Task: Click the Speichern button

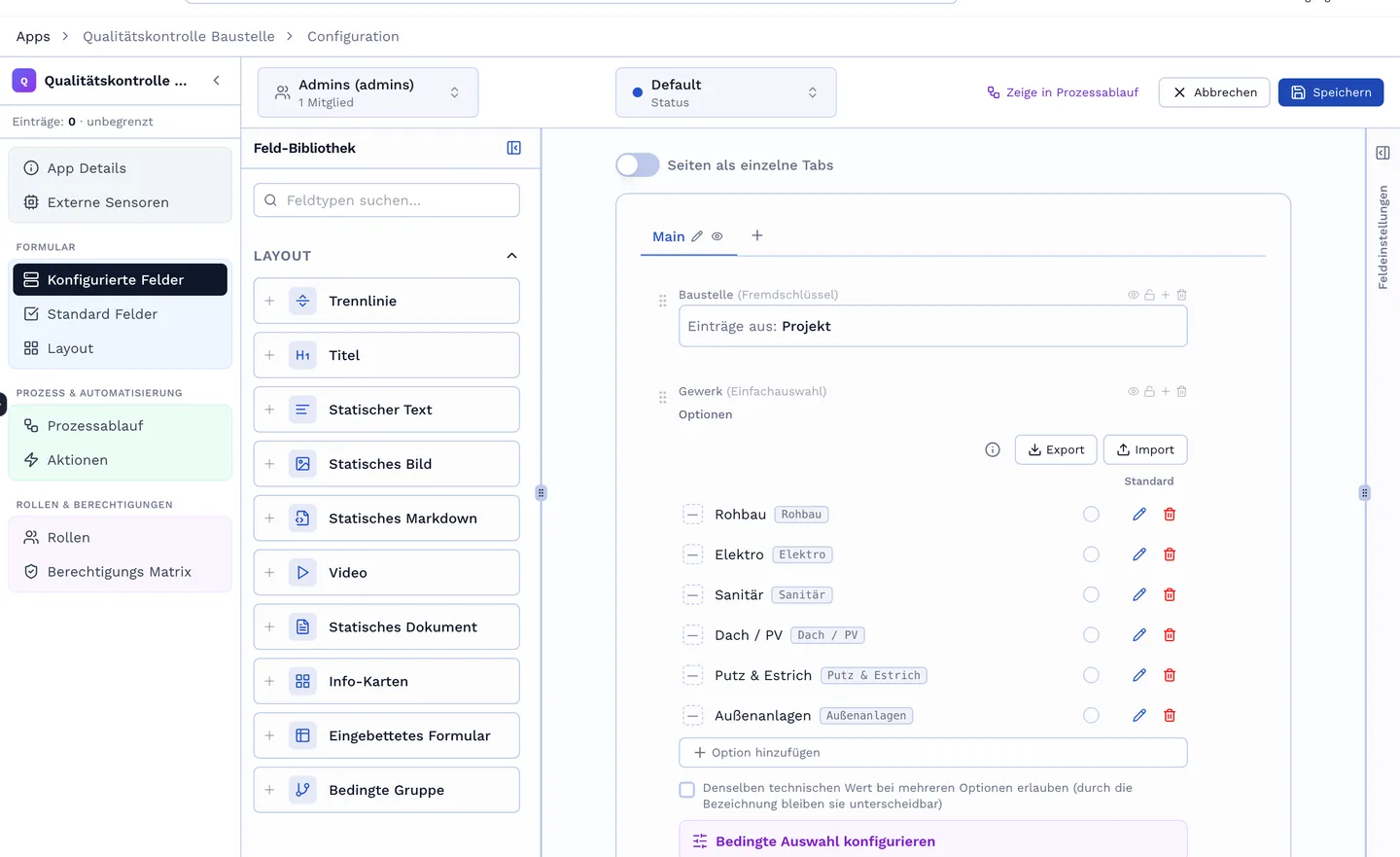Action: pyautogui.click(x=1330, y=92)
